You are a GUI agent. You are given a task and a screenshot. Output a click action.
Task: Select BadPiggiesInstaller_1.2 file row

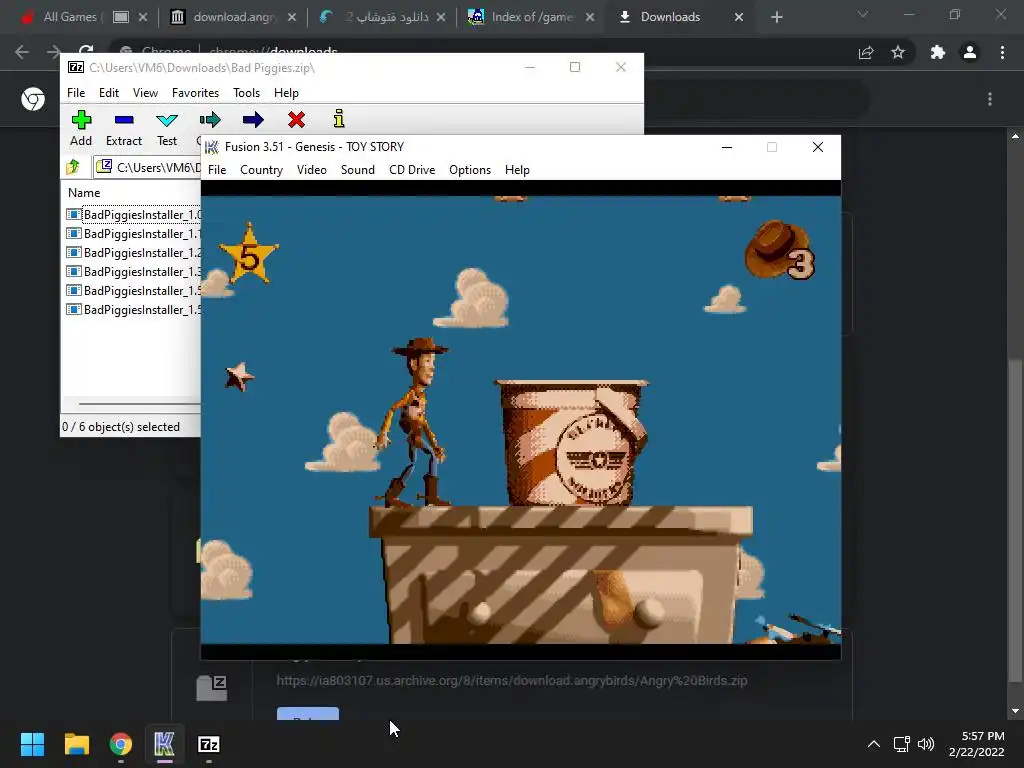[133, 253]
